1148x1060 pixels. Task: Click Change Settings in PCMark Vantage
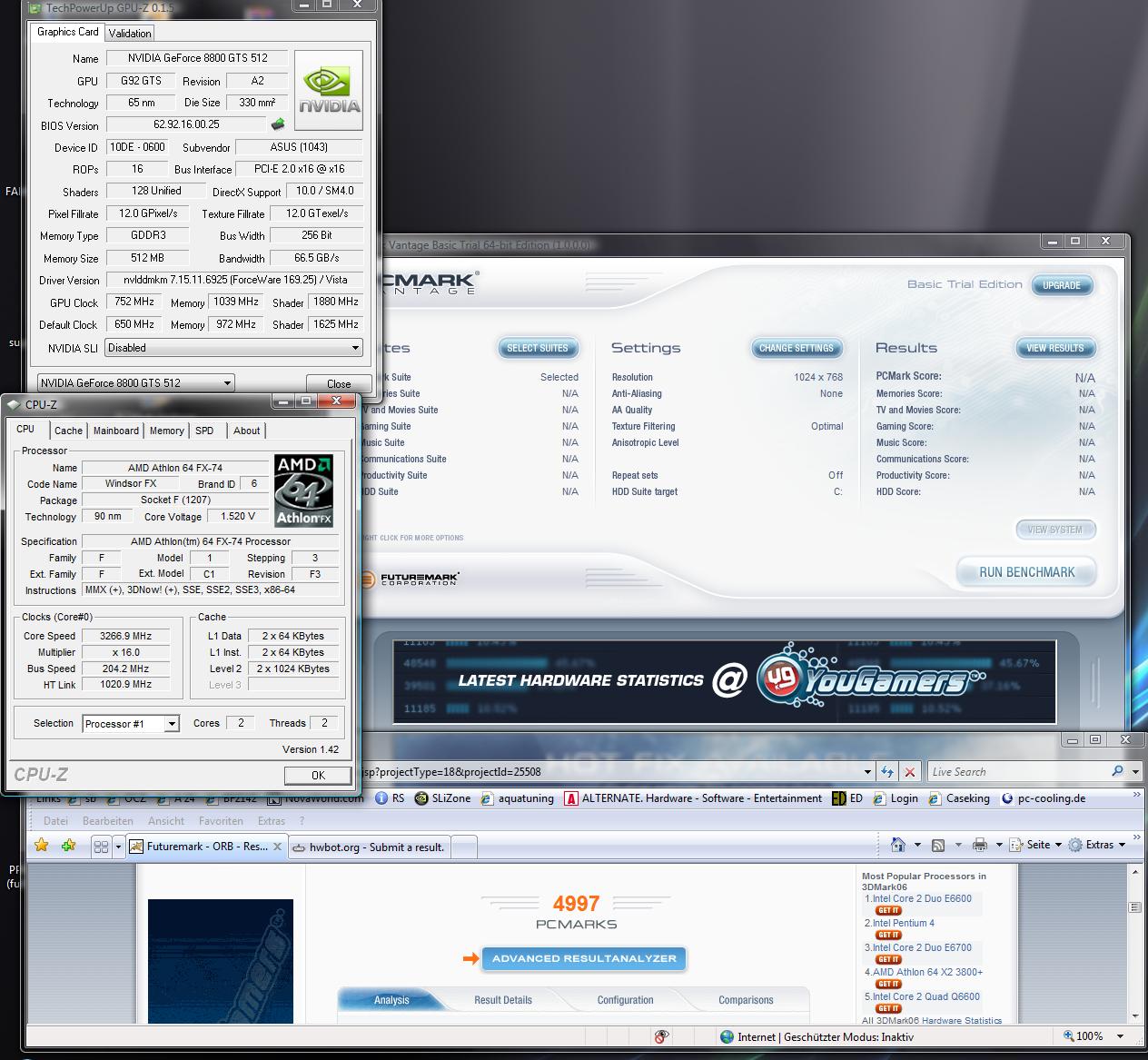[x=796, y=348]
